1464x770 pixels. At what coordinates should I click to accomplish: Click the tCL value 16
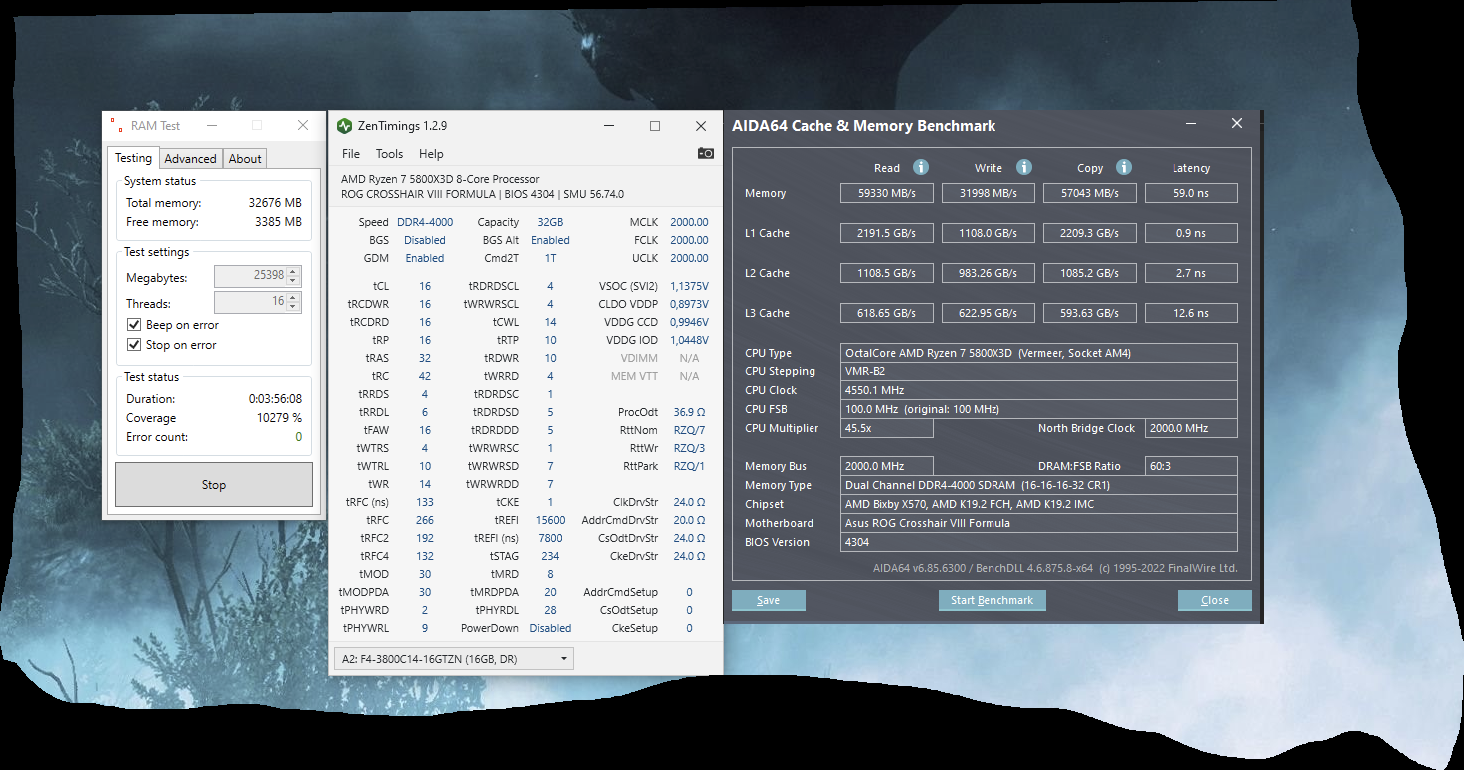[x=425, y=286]
